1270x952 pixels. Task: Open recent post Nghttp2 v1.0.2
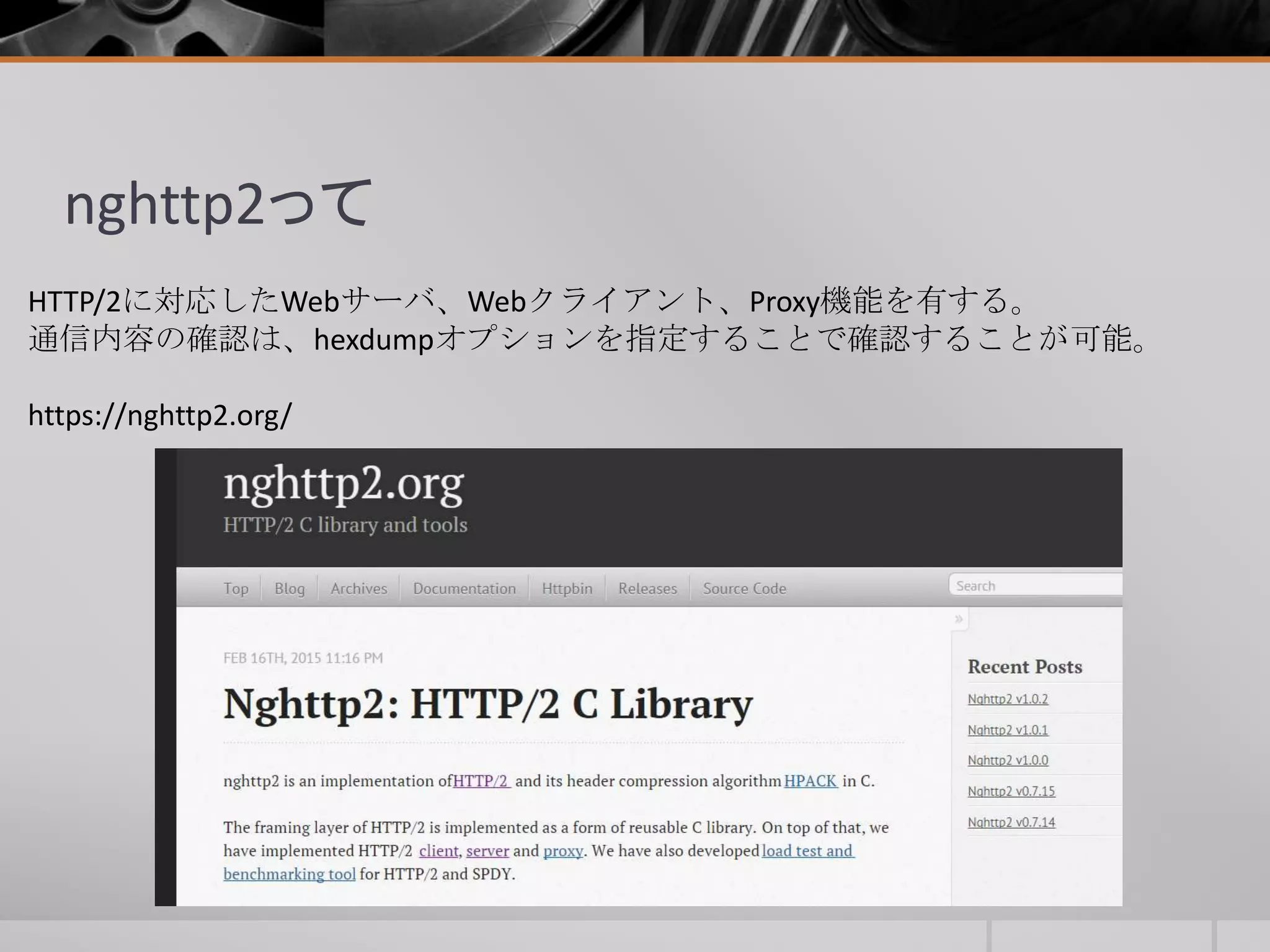click(1008, 699)
